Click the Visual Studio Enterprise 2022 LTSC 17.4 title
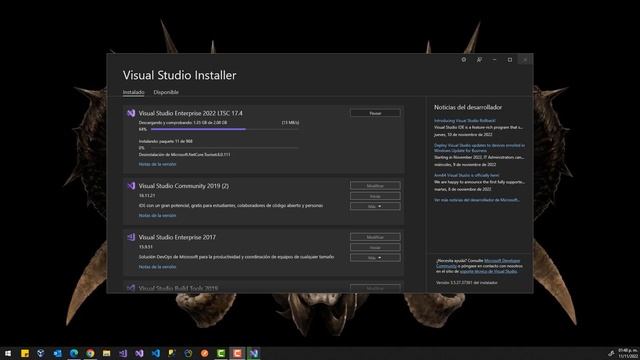The height and width of the screenshot is (360, 640). (x=191, y=113)
